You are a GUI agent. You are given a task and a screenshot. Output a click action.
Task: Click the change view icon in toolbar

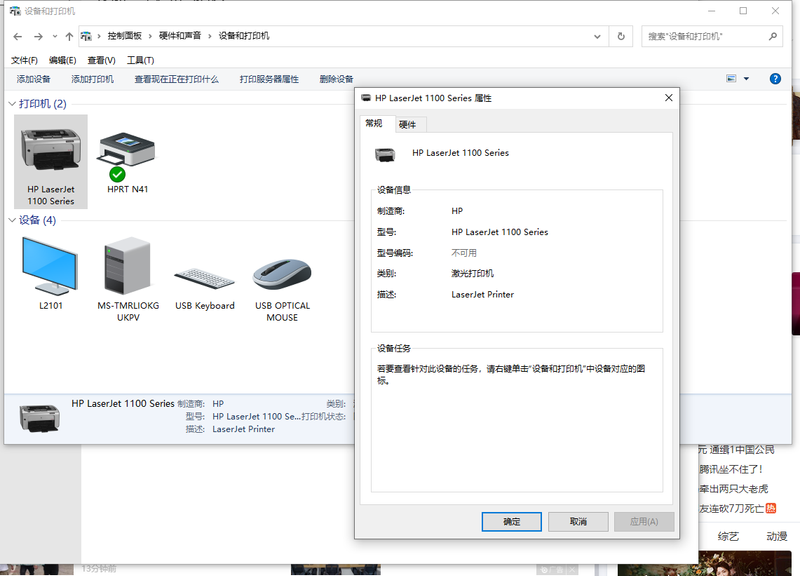pos(731,79)
